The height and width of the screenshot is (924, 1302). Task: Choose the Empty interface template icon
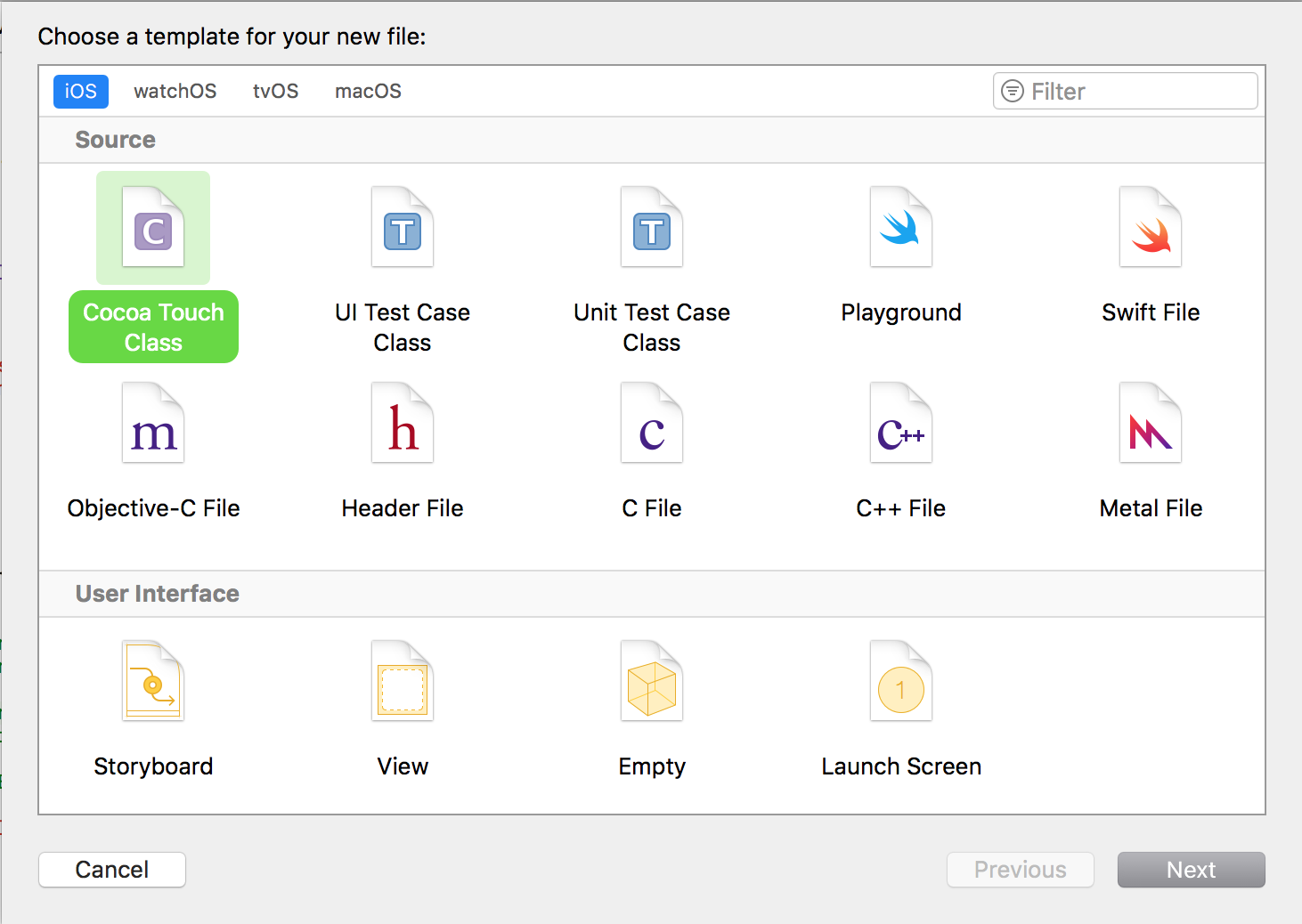652,681
